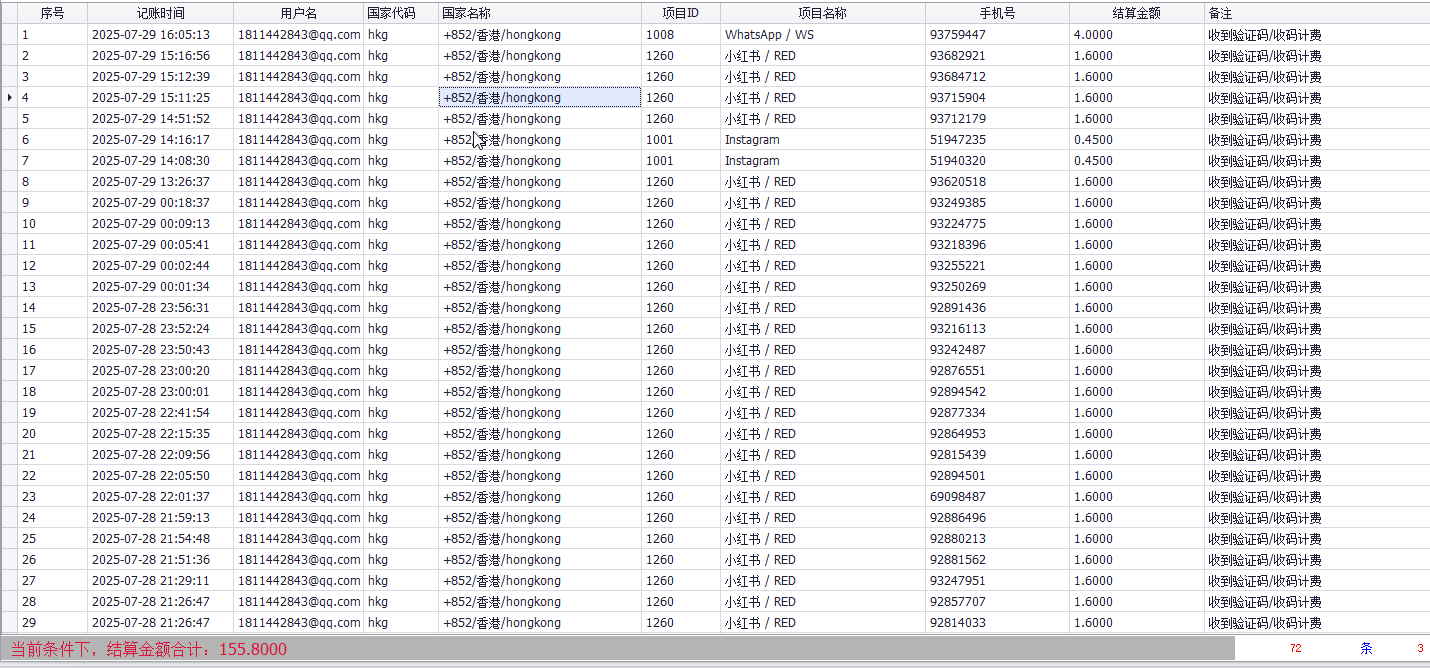1430x668 pixels.
Task: Select timestamp 2025-07-29 15:16:56
Action: [x=160, y=55]
